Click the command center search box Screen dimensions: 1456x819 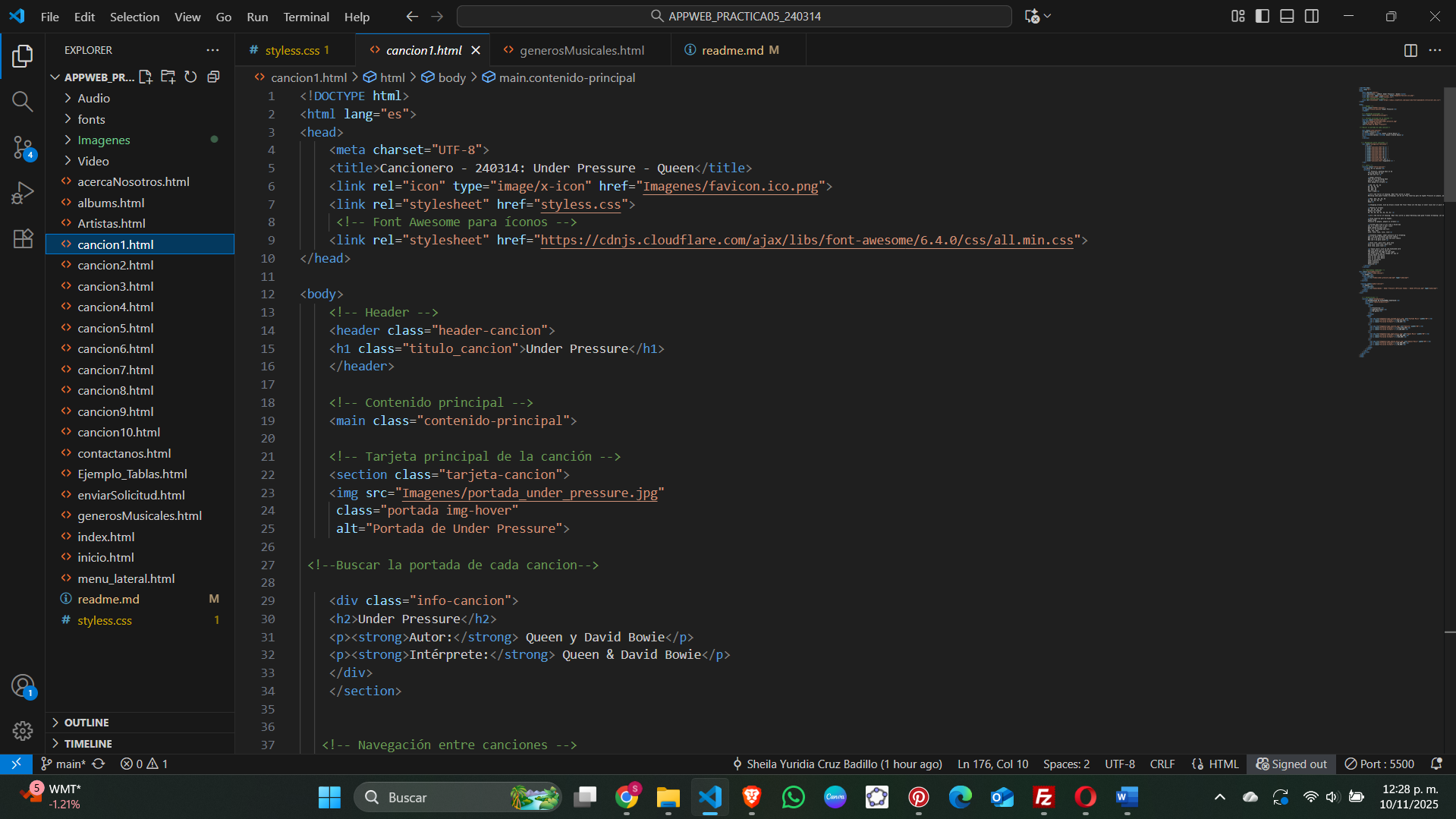click(734, 16)
